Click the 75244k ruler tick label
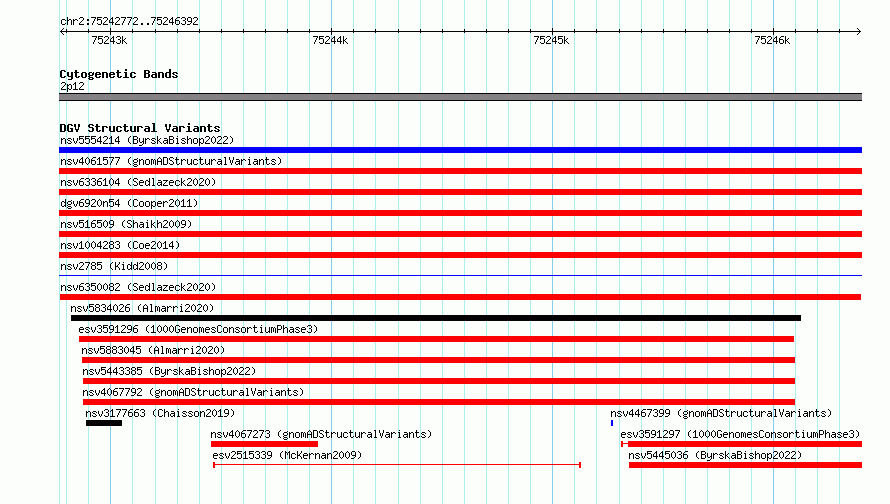890x504 pixels. pos(330,40)
